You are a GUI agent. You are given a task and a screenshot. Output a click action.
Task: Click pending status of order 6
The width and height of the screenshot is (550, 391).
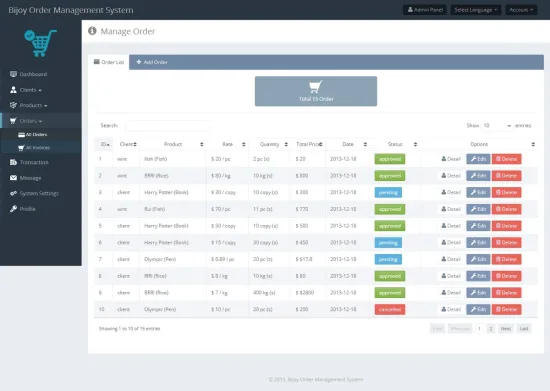pos(388,243)
